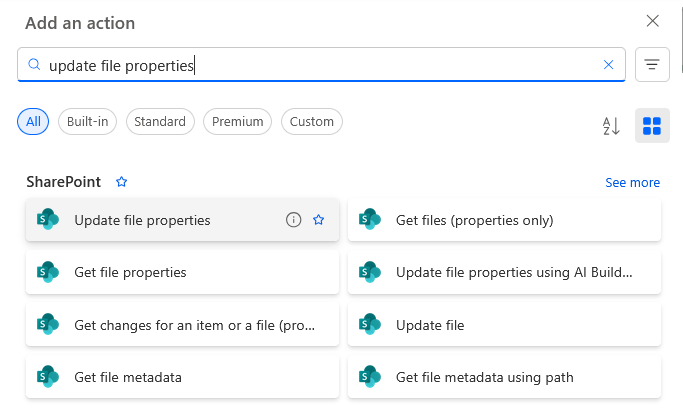Close the Add an action panel

coord(652,20)
